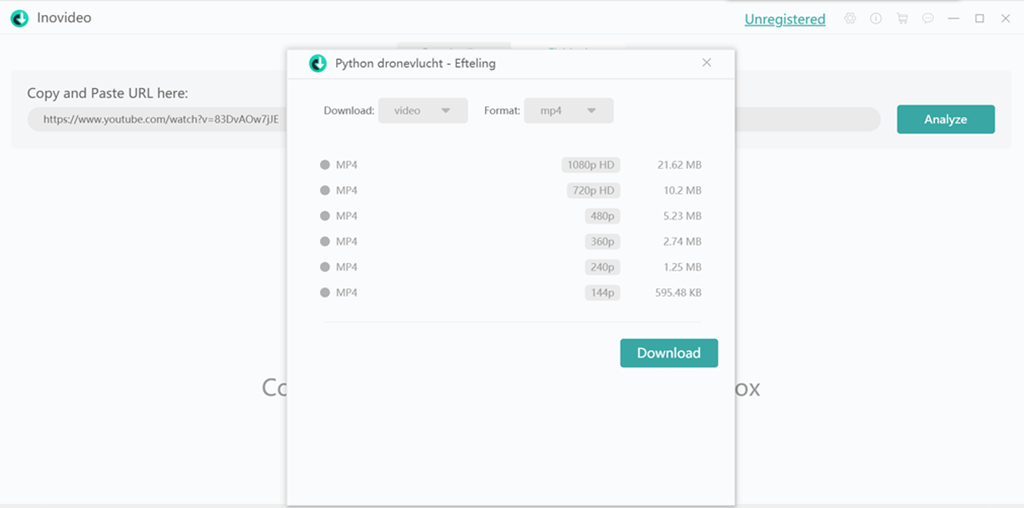Screen dimensions: 1024x508
Task: Click the YouTube URL input field
Action: (454, 119)
